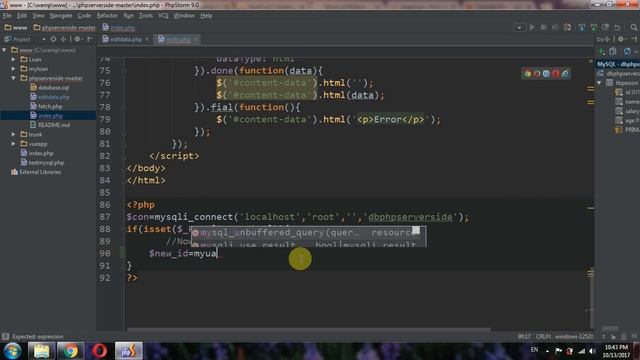Expand the myloan folder
The image size is (640, 360).
(x=13, y=69)
